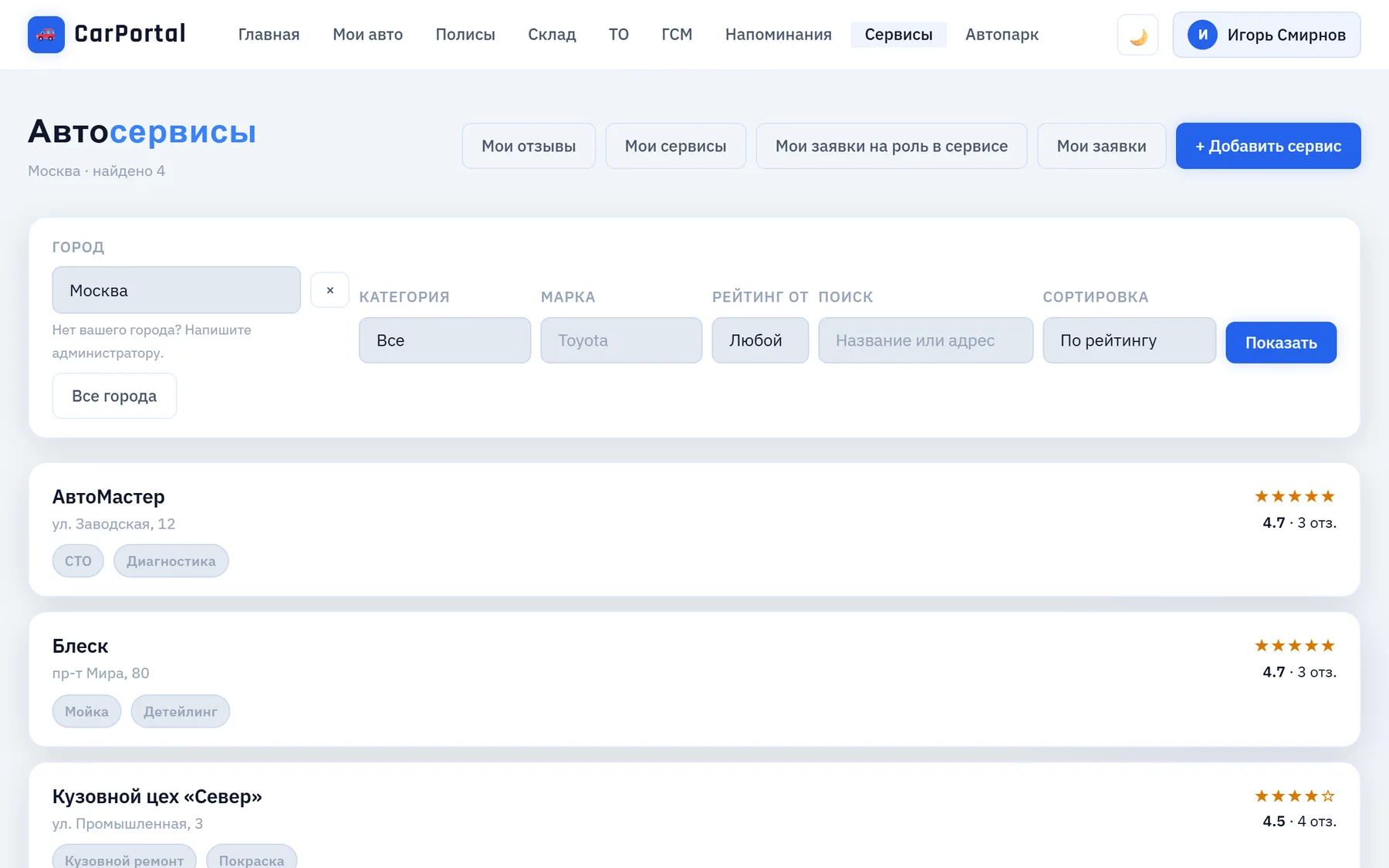Image resolution: width=1389 pixels, height=868 pixels.
Task: Open the Полисы tab
Action: coord(465,35)
